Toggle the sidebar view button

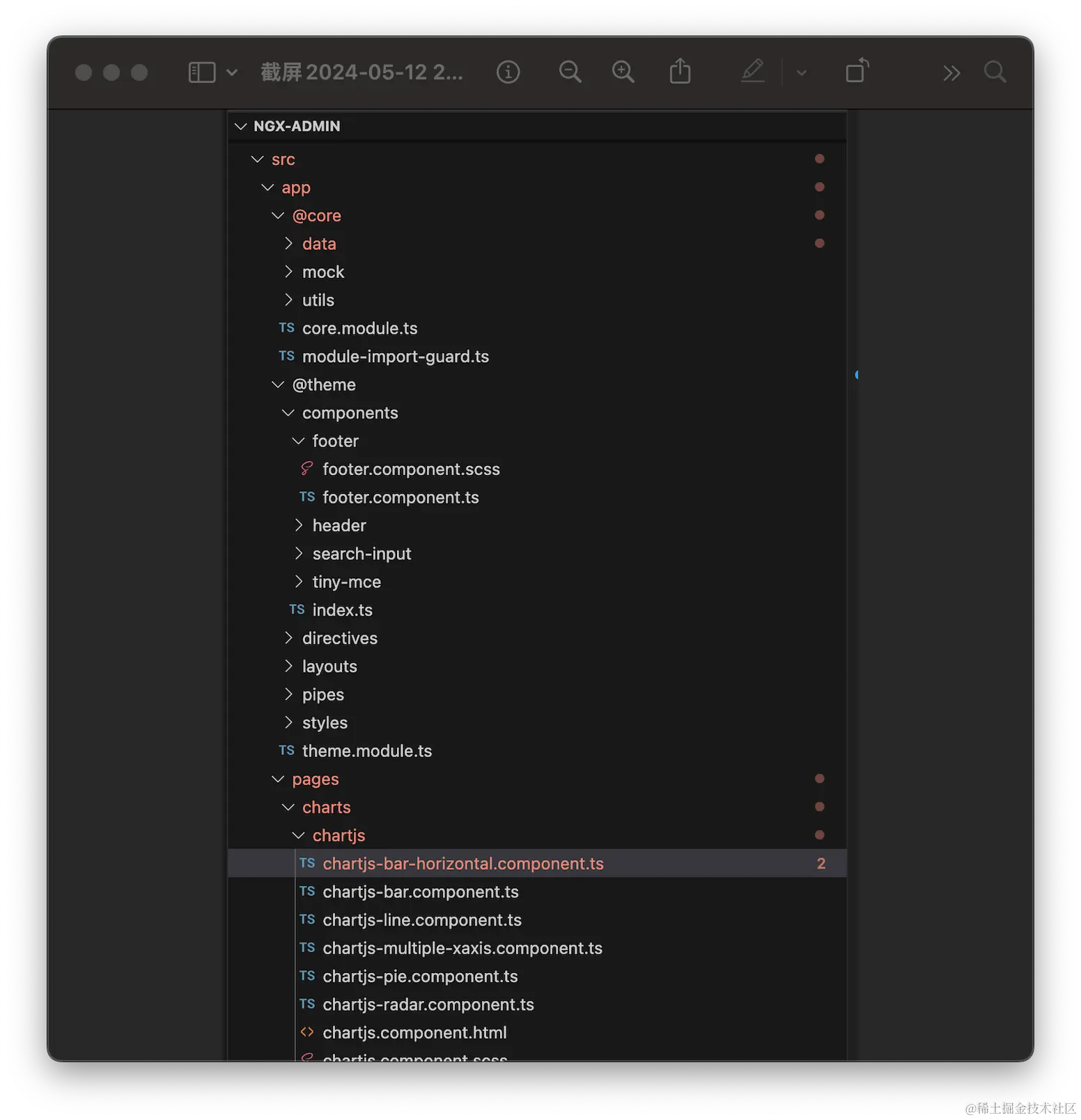[202, 72]
